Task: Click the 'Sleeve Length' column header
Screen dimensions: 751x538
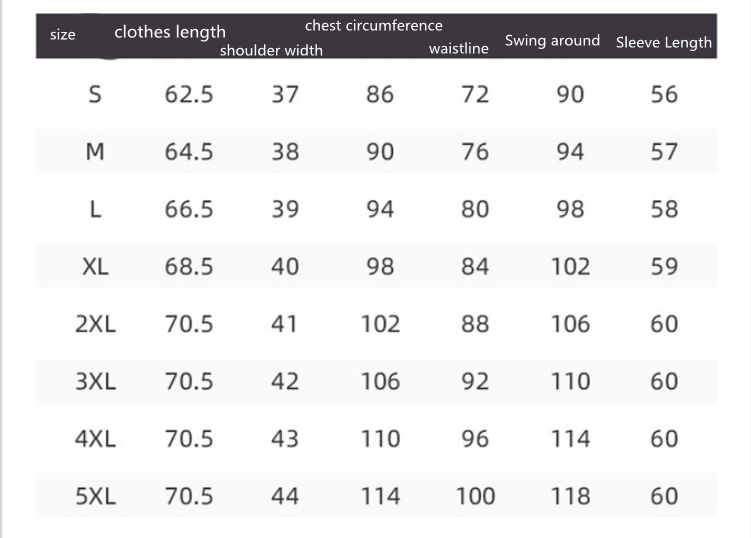Action: point(663,42)
